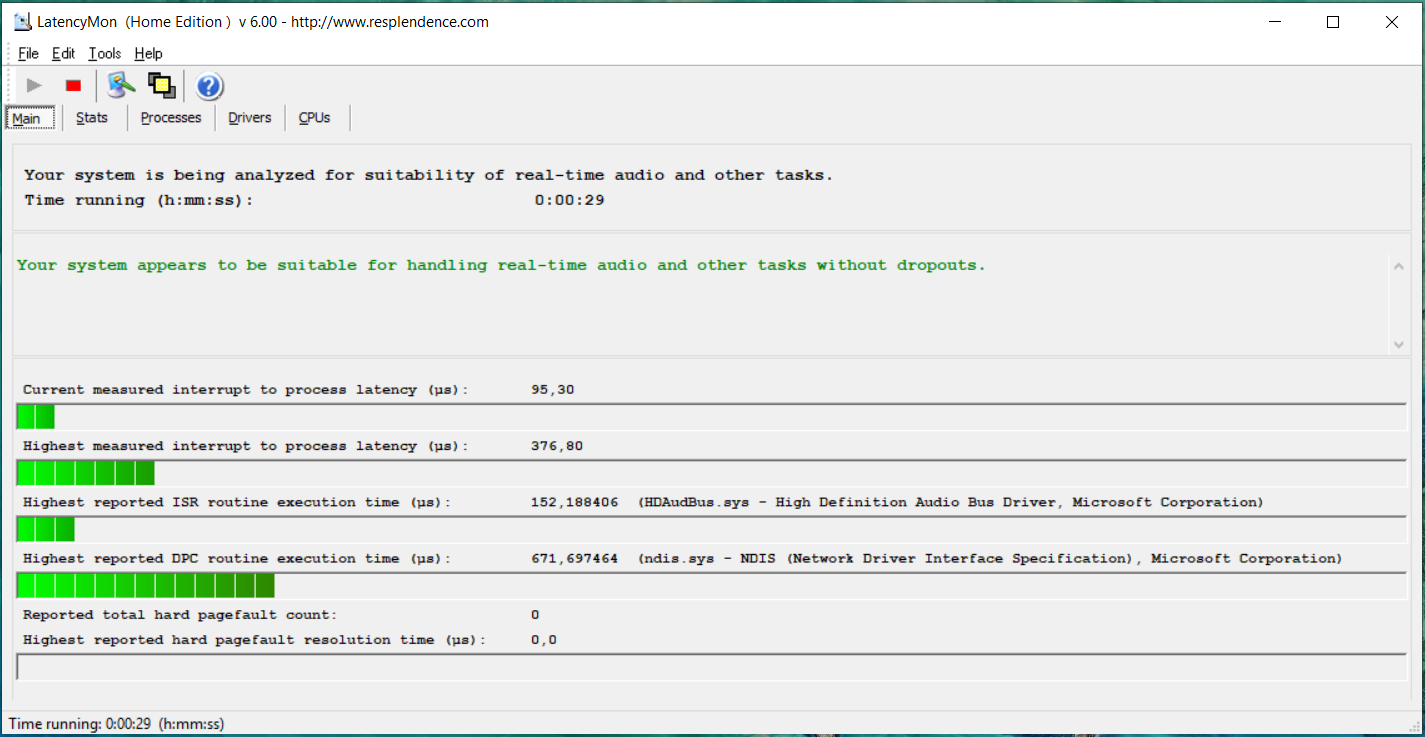Viewport: 1425px width, 737px height.
Task: Switch to the Stats tab
Action: [x=92, y=118]
